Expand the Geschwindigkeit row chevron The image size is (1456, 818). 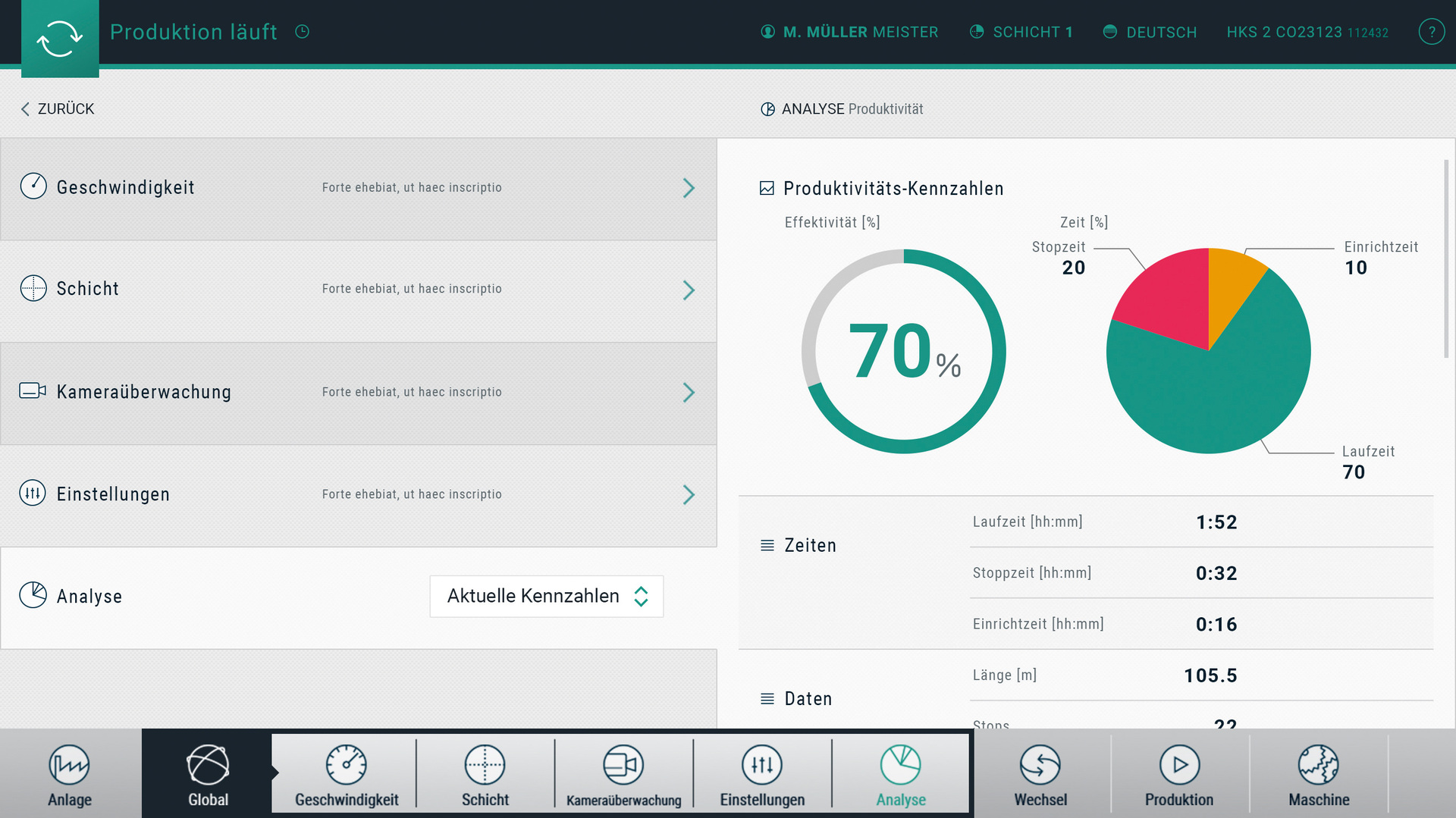[x=689, y=188]
